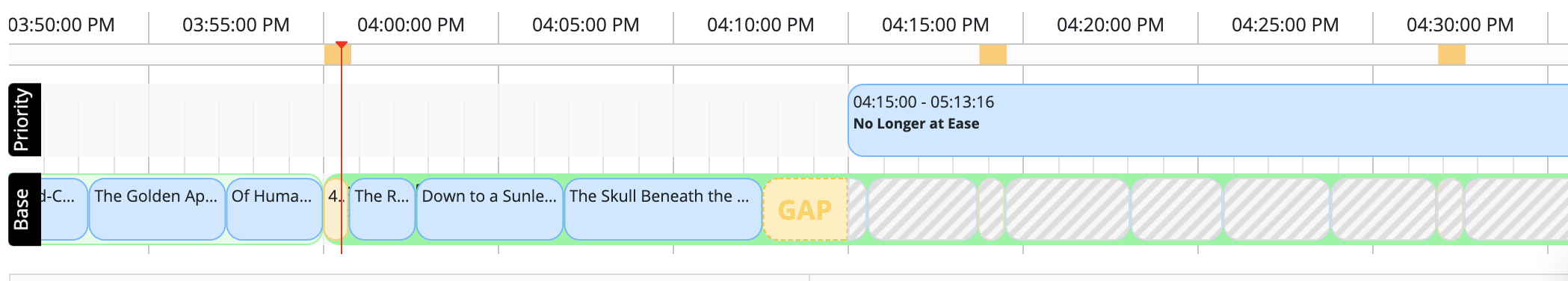Click orange marker after 04:15:00 PM
This screenshot has height=281, width=1568.
click(x=993, y=55)
